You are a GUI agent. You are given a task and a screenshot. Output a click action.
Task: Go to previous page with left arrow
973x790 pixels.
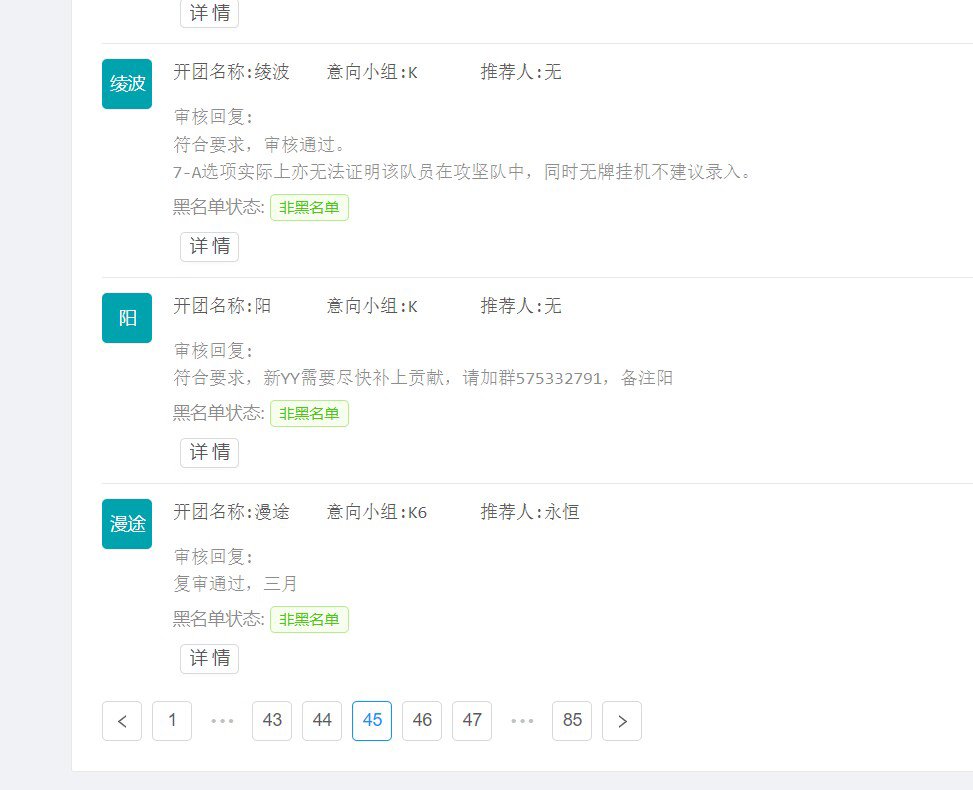122,721
